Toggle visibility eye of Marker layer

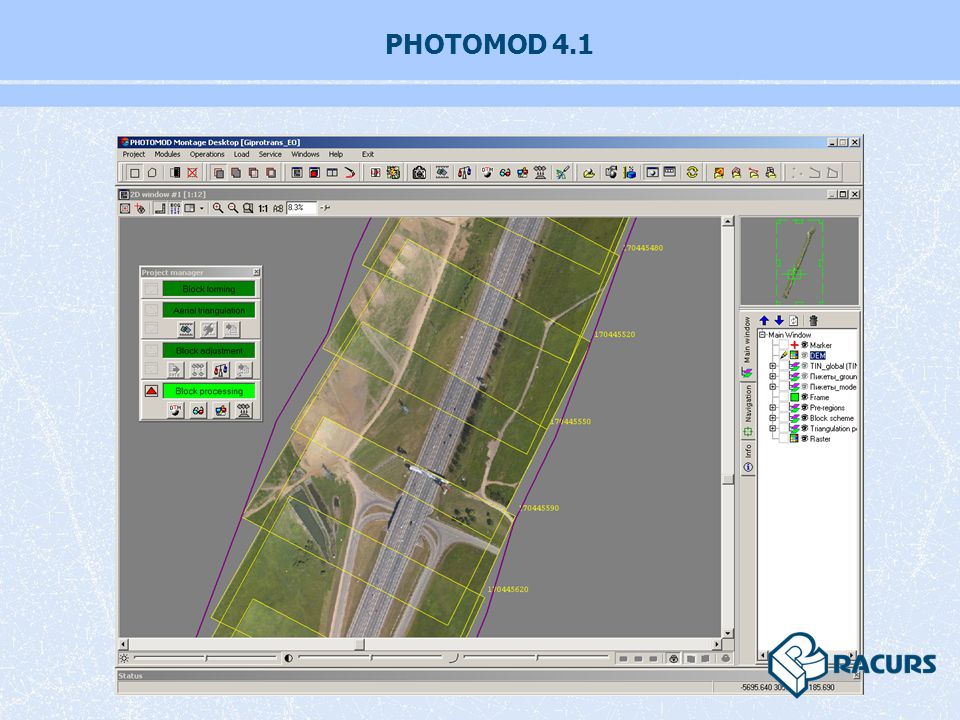[x=804, y=345]
